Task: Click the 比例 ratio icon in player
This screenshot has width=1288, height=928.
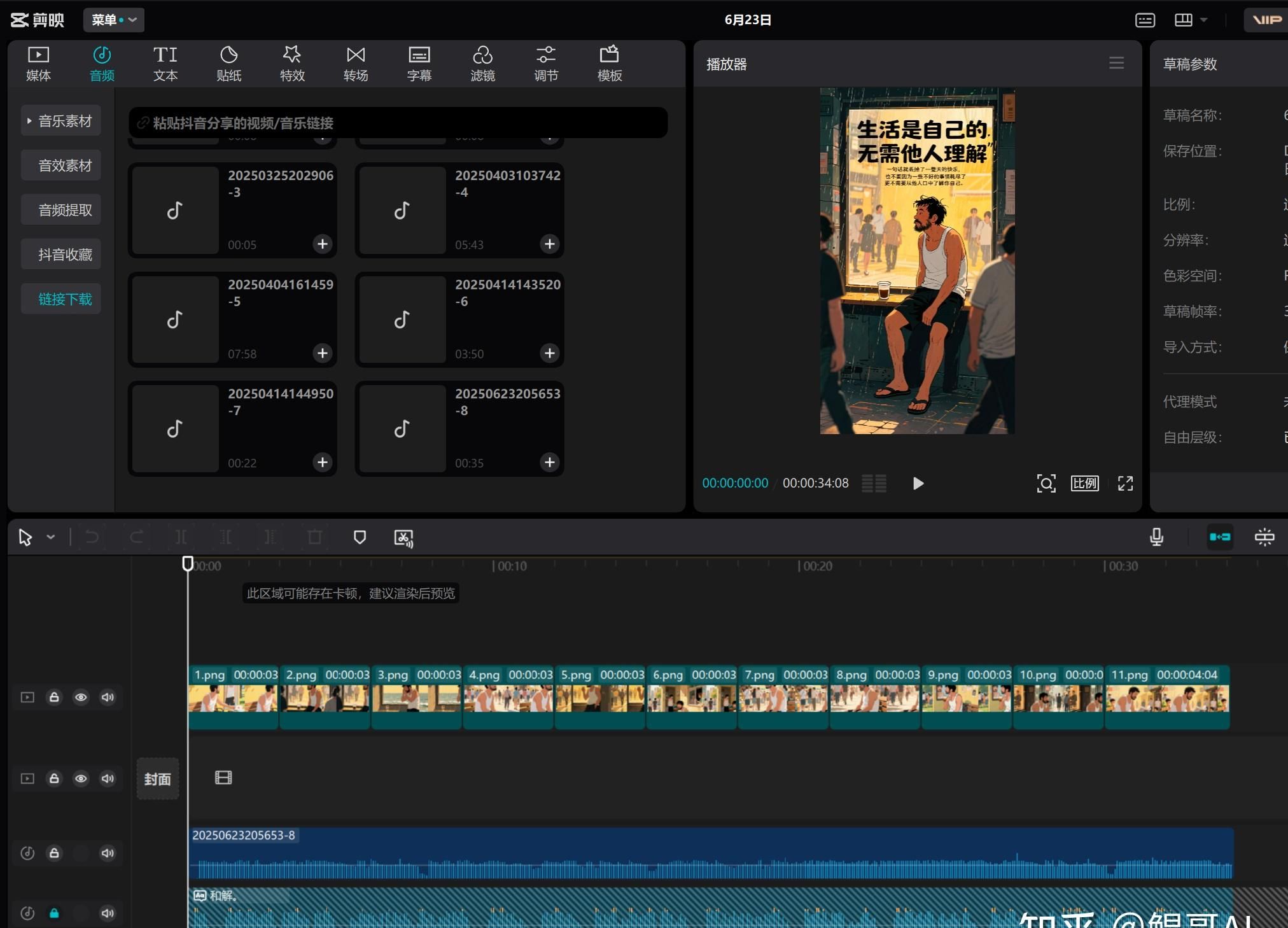Action: (1084, 483)
